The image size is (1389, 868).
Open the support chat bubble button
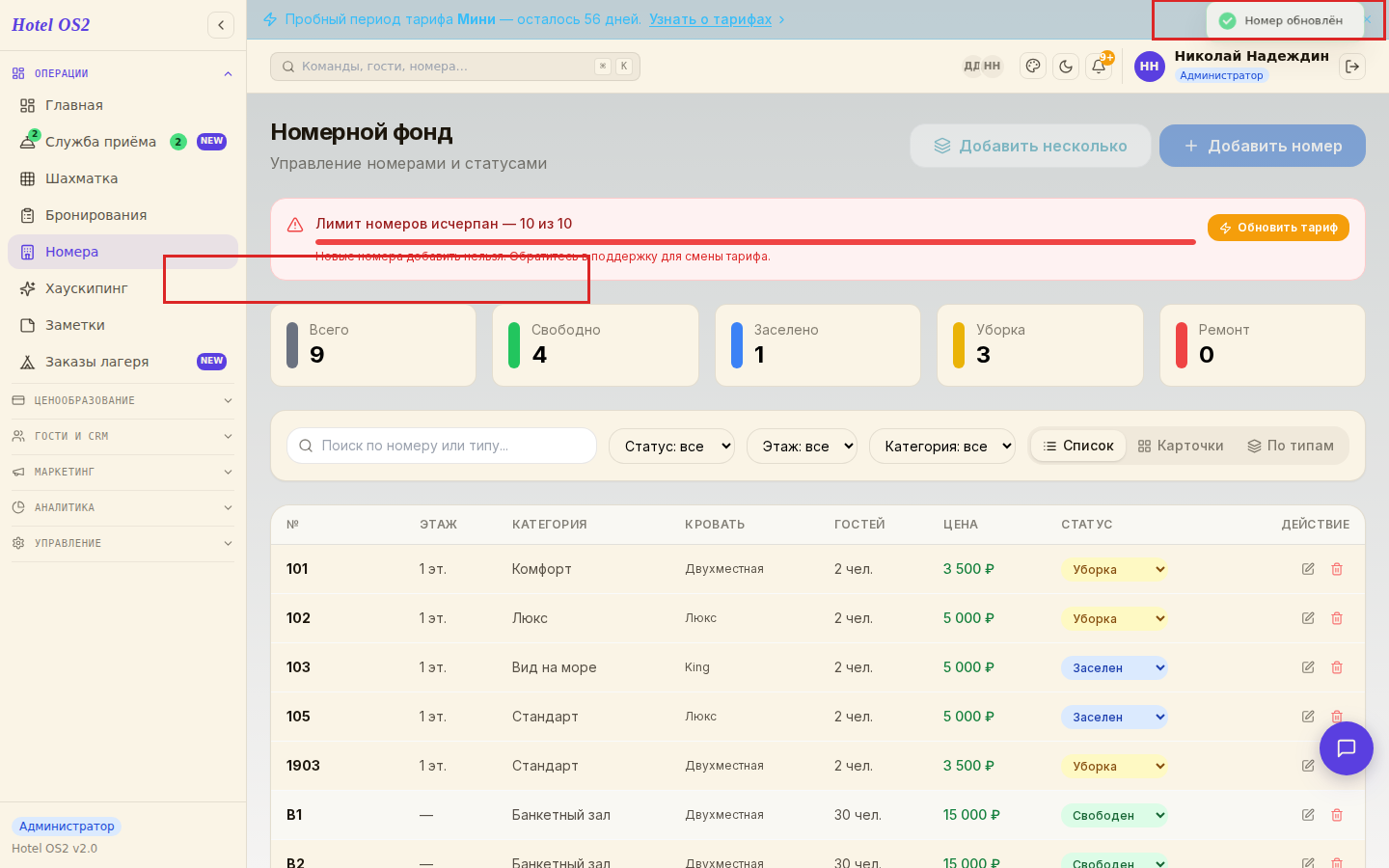1347,748
